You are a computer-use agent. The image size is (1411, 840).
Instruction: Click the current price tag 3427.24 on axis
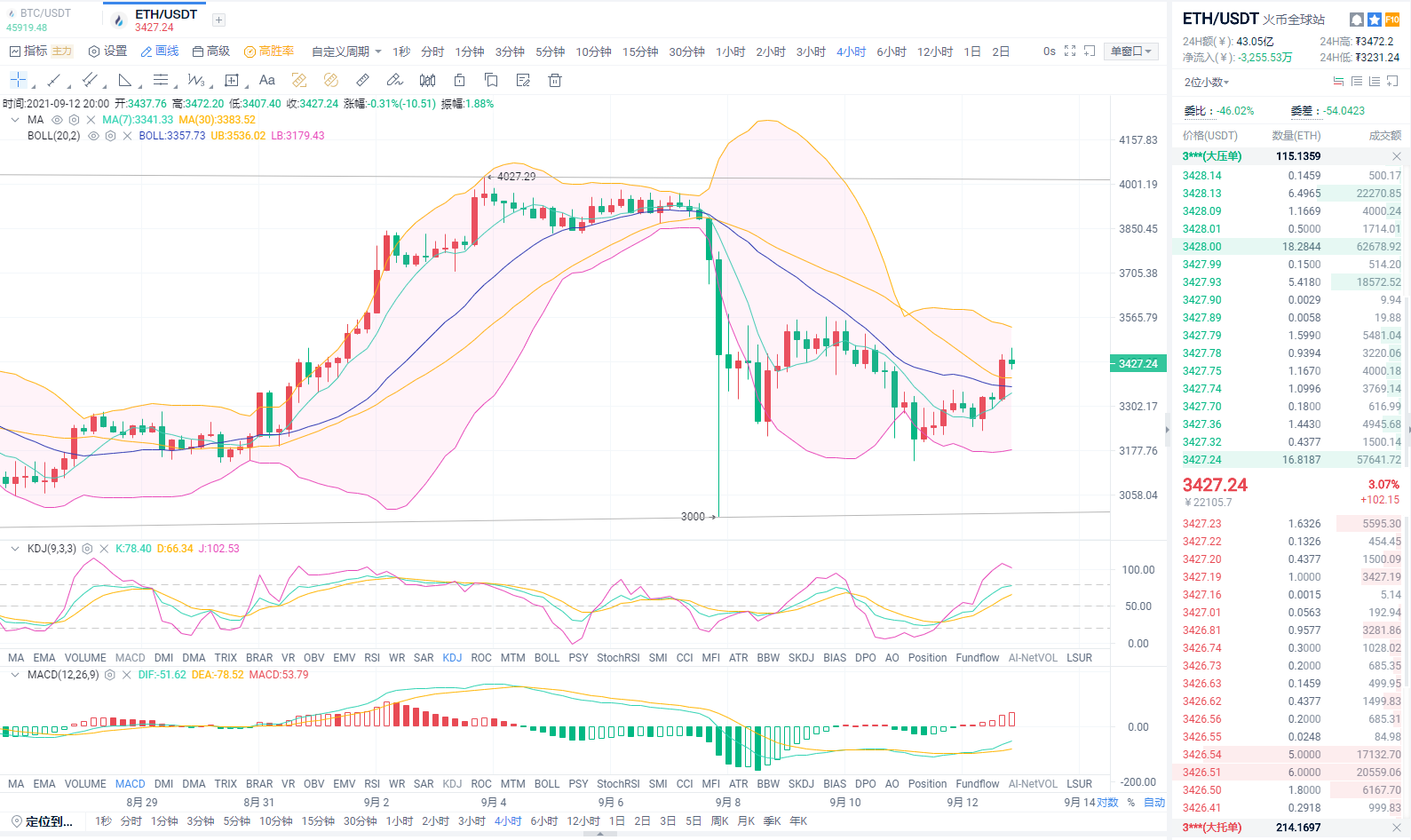1138,364
